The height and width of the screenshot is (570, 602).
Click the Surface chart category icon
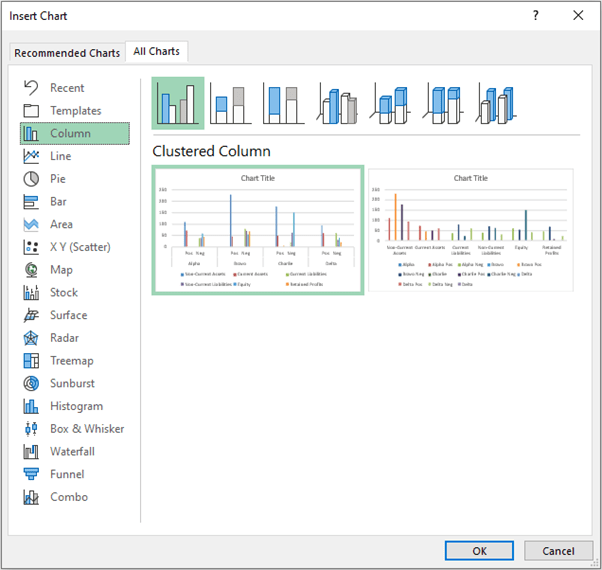click(31, 315)
